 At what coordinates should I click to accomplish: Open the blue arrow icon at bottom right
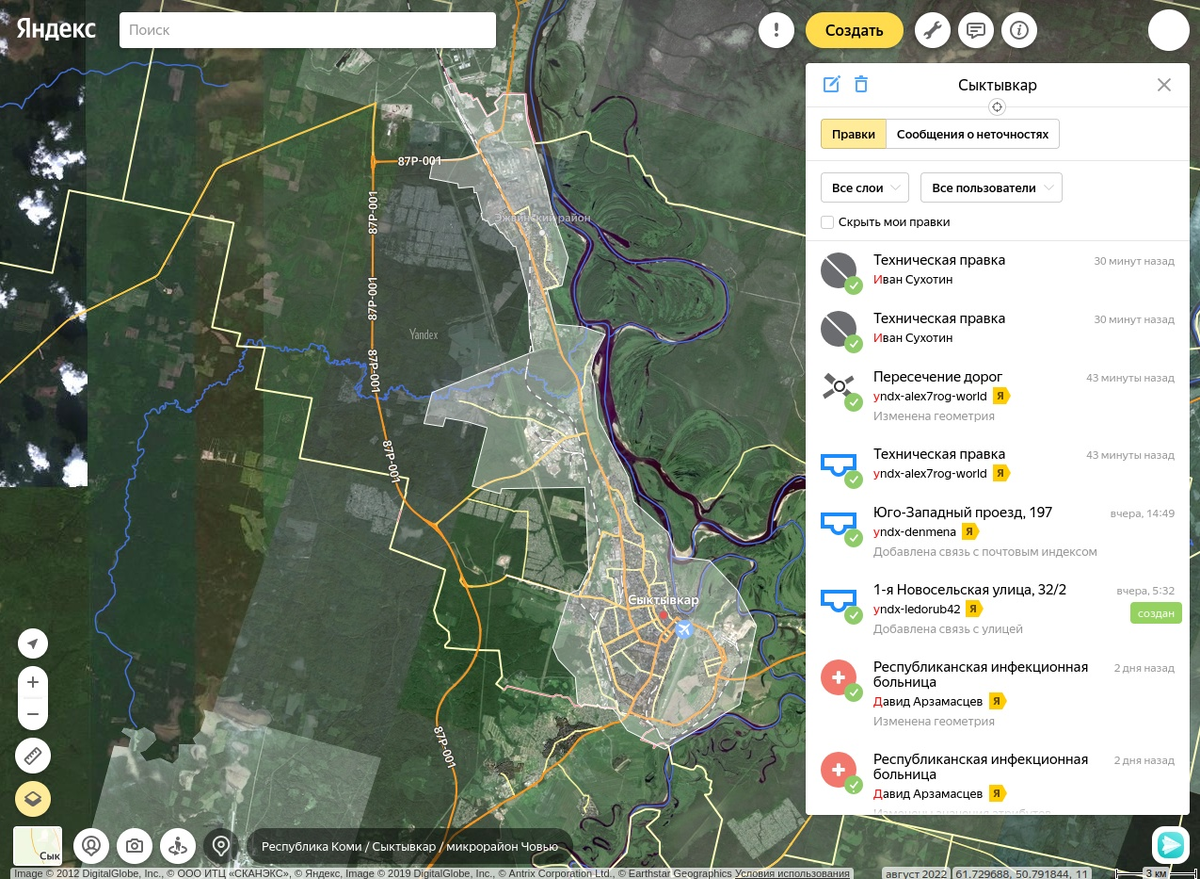tap(1169, 845)
